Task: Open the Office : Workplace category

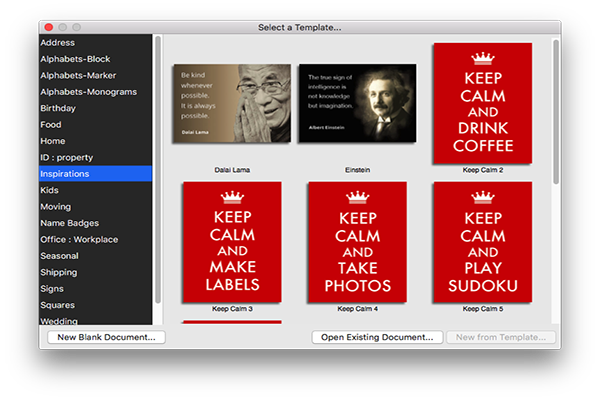Action: (x=95, y=240)
